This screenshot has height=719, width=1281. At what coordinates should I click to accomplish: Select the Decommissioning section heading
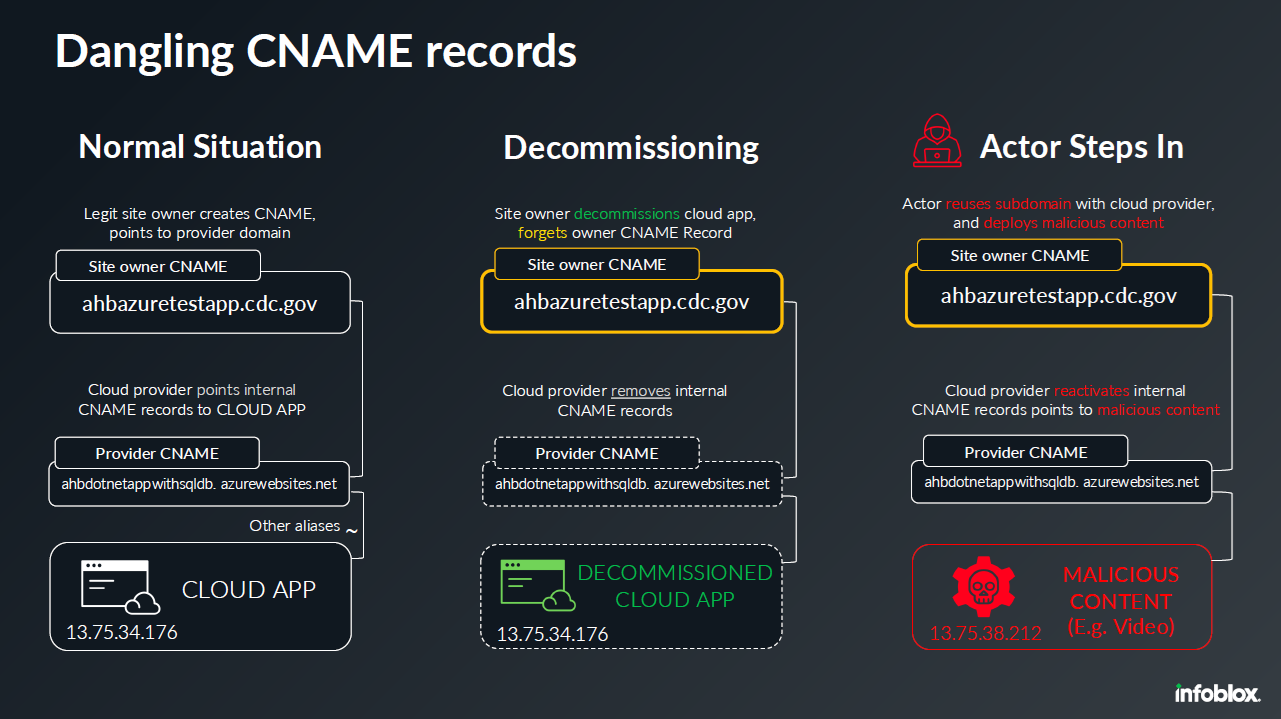point(631,146)
